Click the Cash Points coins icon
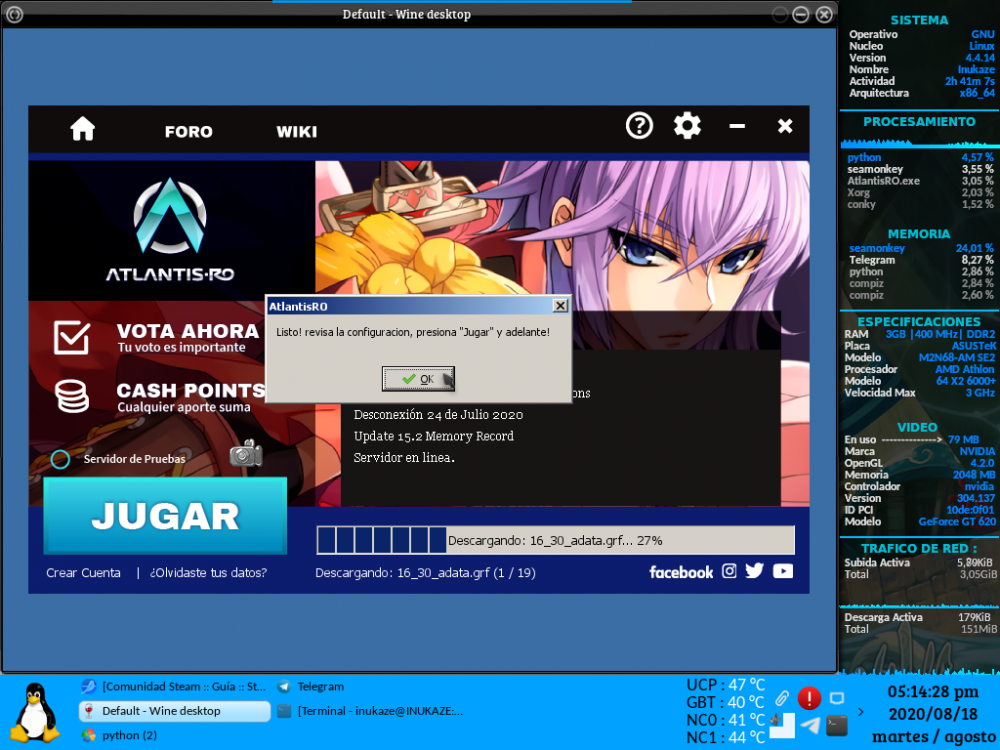This screenshot has height=750, width=1000. coord(72,396)
